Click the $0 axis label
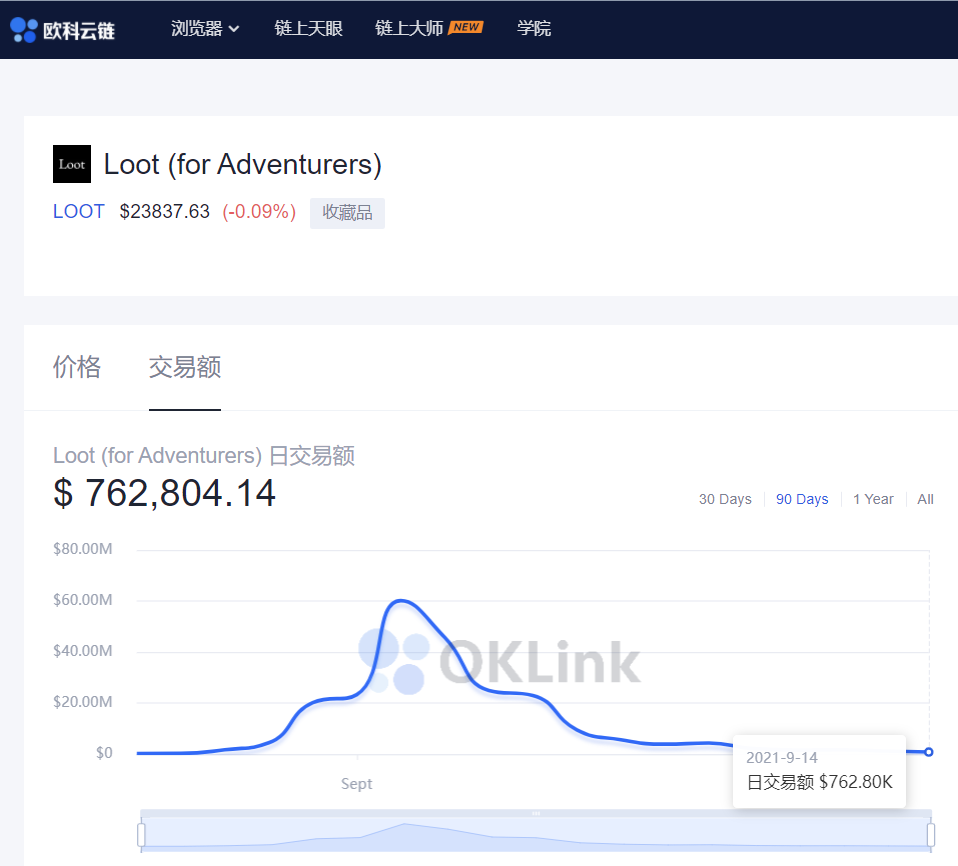 [104, 753]
